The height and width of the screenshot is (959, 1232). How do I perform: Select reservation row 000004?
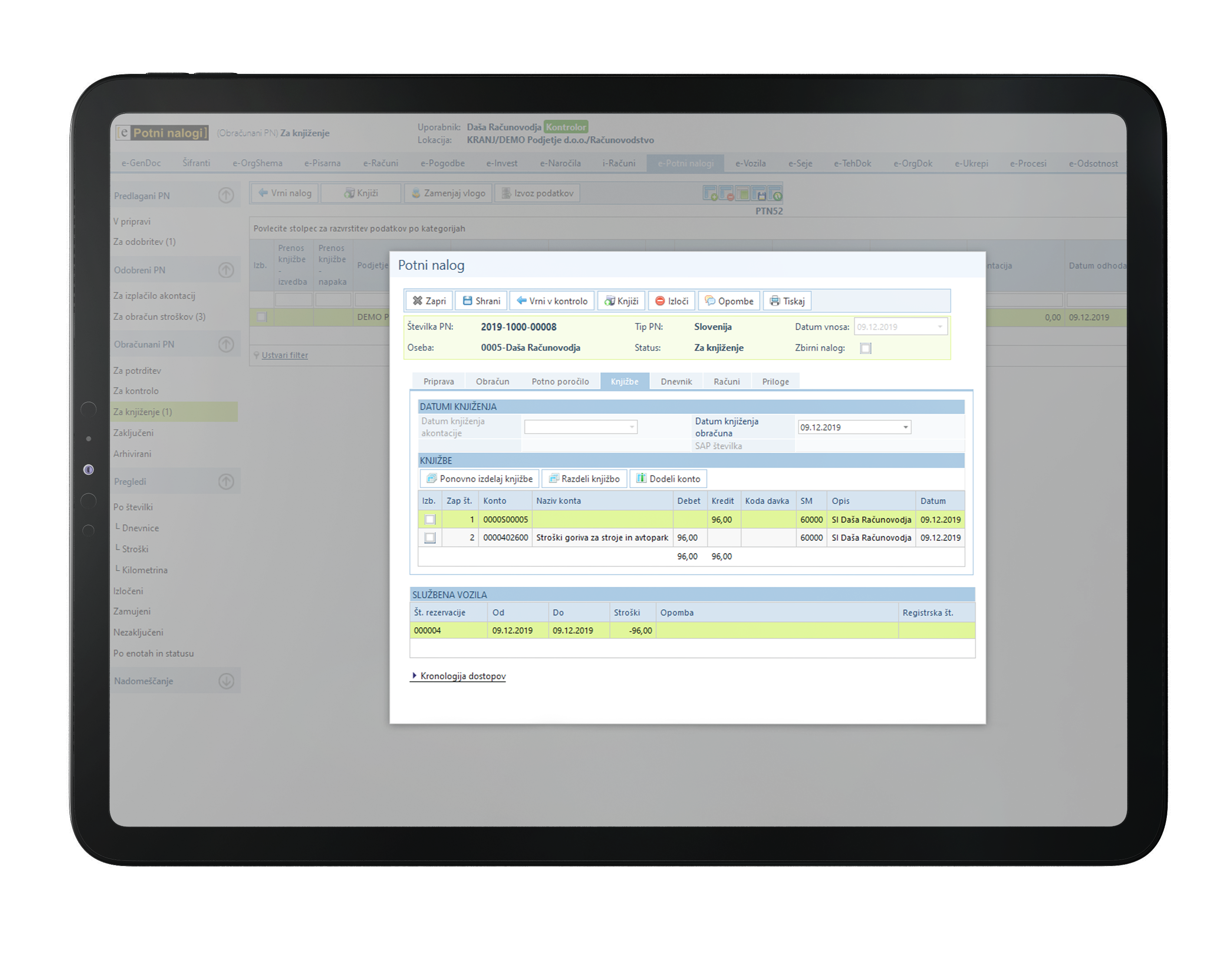[693, 631]
